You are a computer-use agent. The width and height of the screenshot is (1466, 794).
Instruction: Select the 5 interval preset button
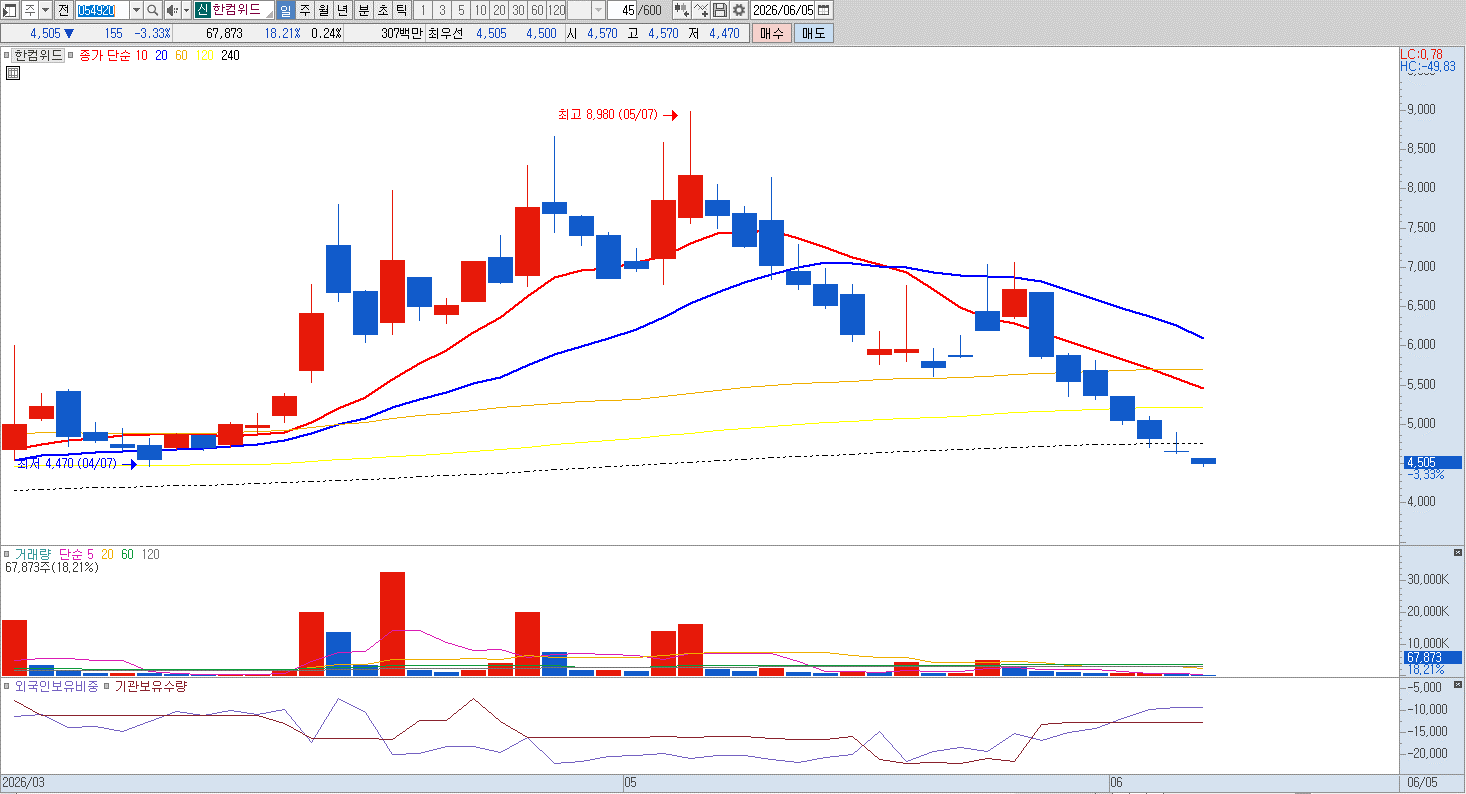click(x=460, y=10)
